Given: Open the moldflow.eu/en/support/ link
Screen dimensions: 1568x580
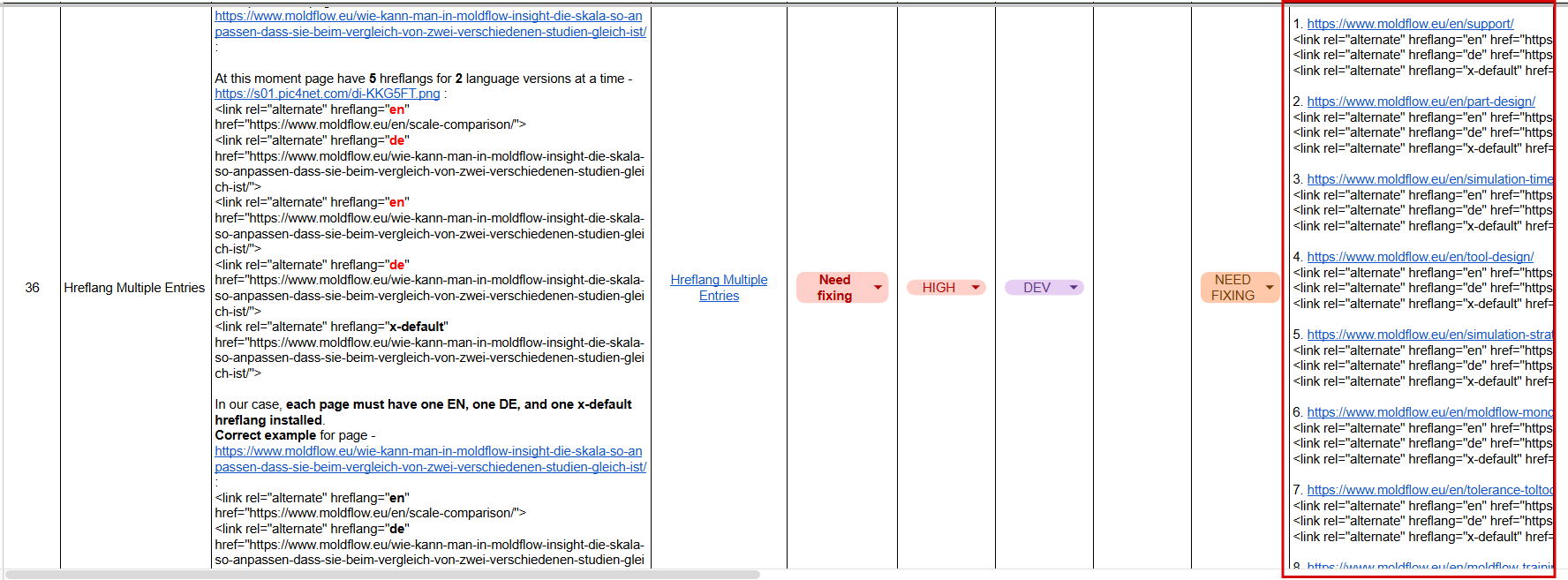Looking at the screenshot, I should 1410,24.
